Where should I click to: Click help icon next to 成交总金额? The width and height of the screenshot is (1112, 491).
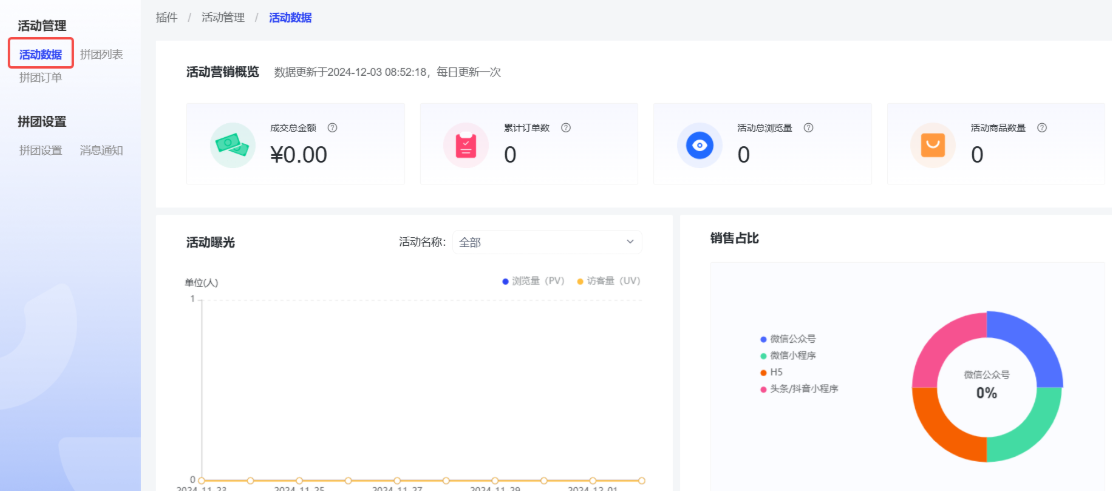(332, 128)
